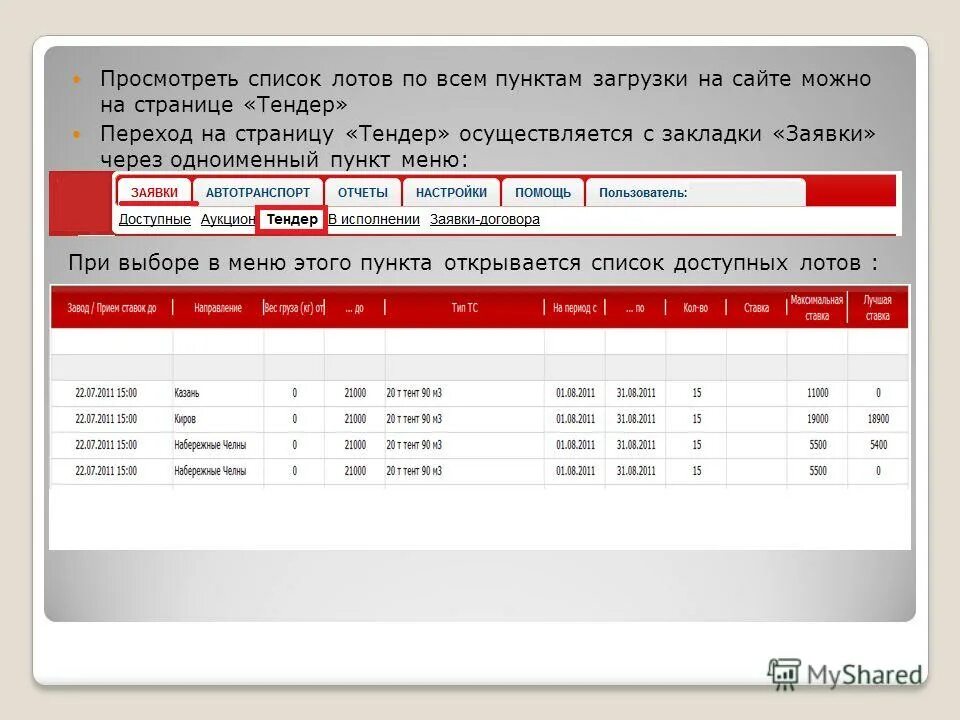Click the Тип ТС column header
Image resolution: width=960 pixels, height=720 pixels.
[466, 308]
